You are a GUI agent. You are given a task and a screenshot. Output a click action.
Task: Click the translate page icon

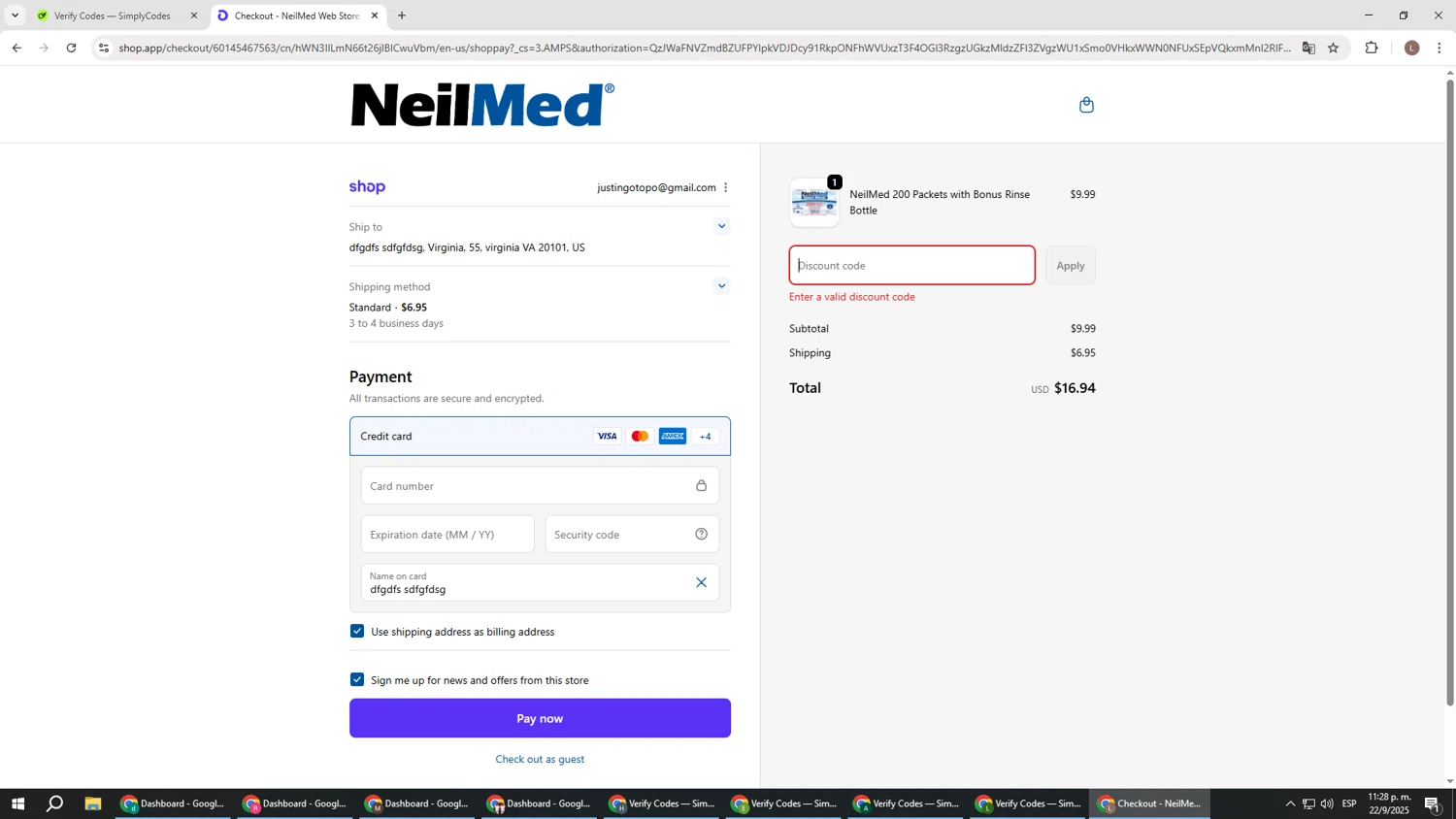click(x=1308, y=48)
